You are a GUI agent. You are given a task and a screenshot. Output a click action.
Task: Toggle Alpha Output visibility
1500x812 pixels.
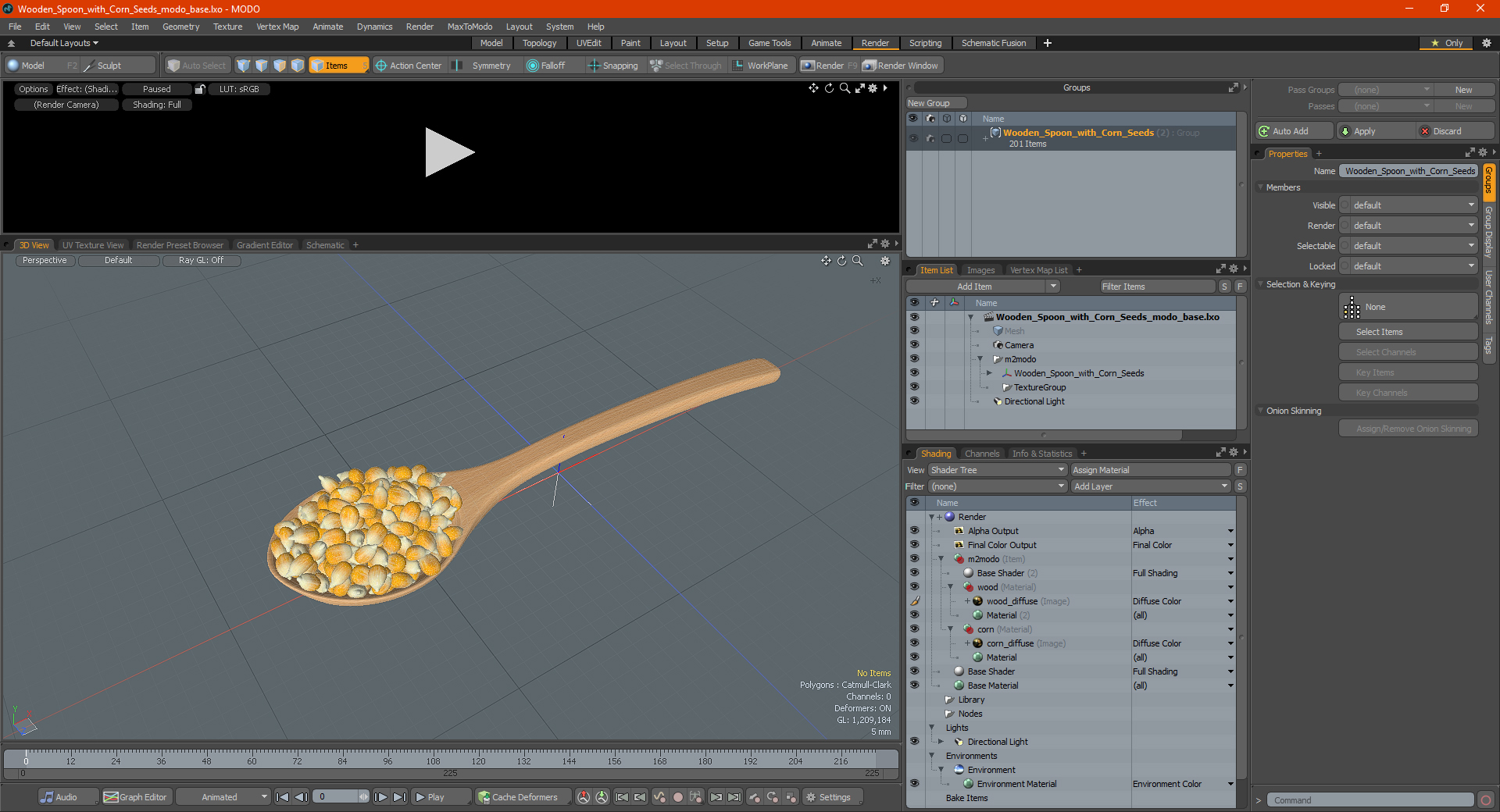tap(914, 531)
